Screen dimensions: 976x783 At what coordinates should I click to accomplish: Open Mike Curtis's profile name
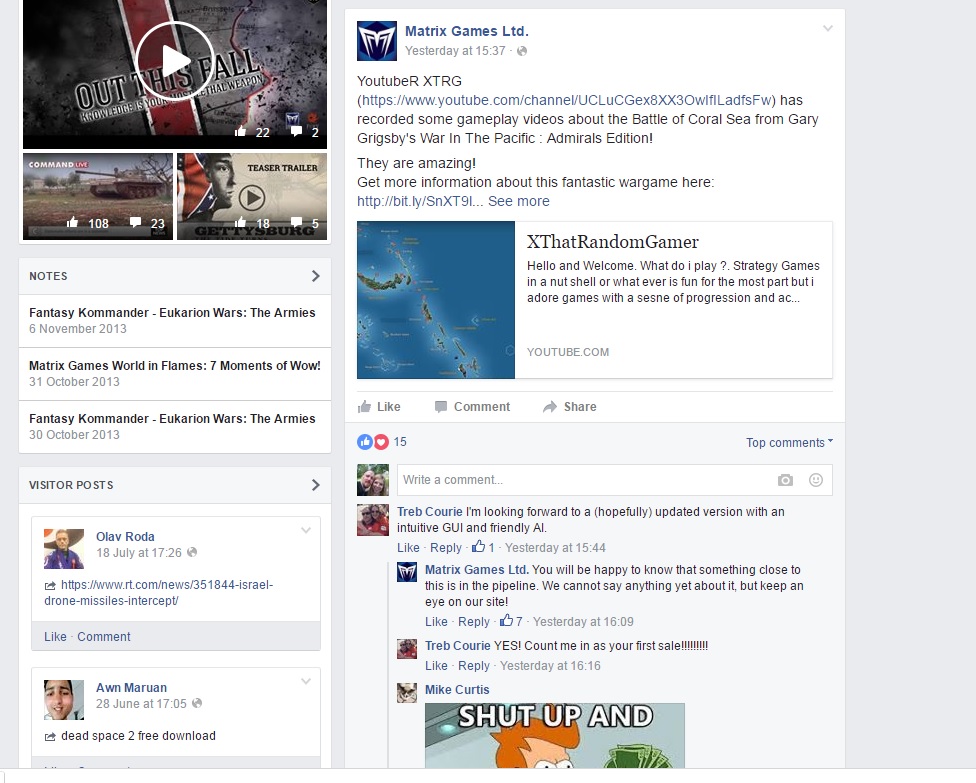[457, 690]
